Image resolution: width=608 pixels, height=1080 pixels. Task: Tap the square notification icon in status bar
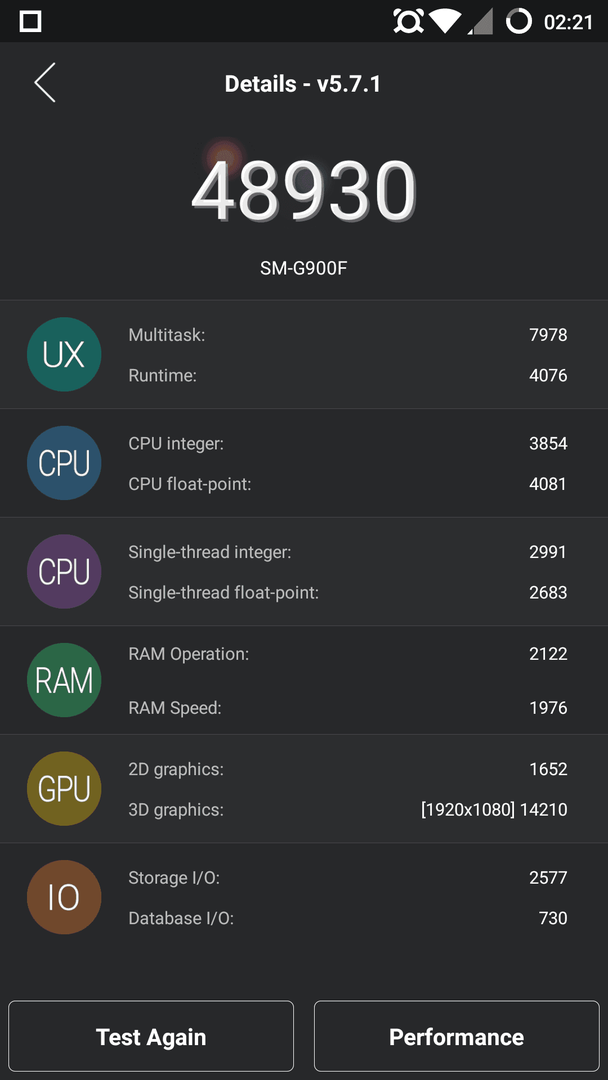pos(30,21)
